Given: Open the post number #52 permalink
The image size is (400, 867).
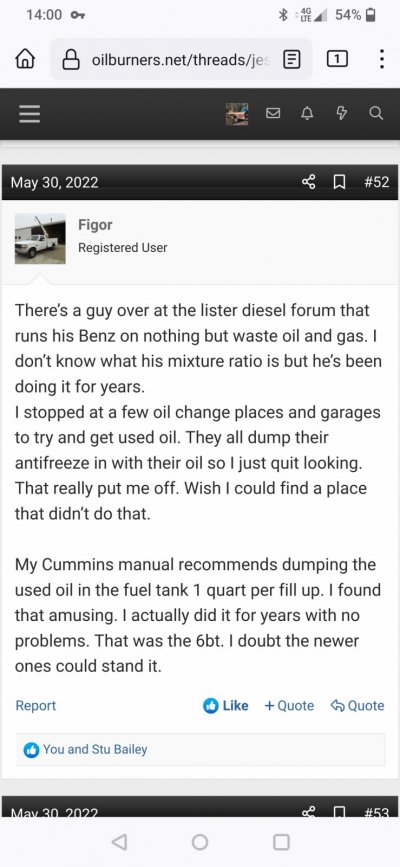Looking at the screenshot, I should [x=376, y=182].
